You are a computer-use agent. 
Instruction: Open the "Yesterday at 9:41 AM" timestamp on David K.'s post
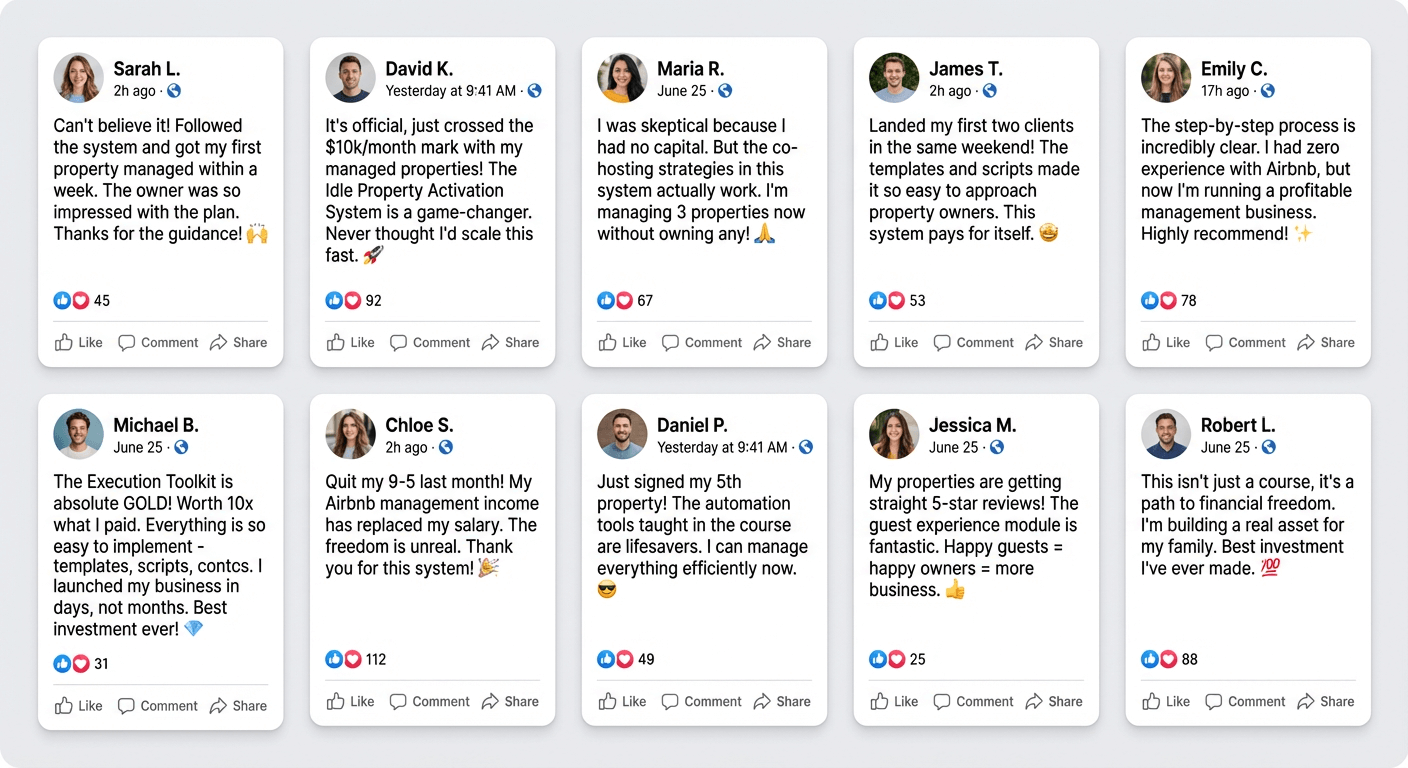click(x=451, y=91)
